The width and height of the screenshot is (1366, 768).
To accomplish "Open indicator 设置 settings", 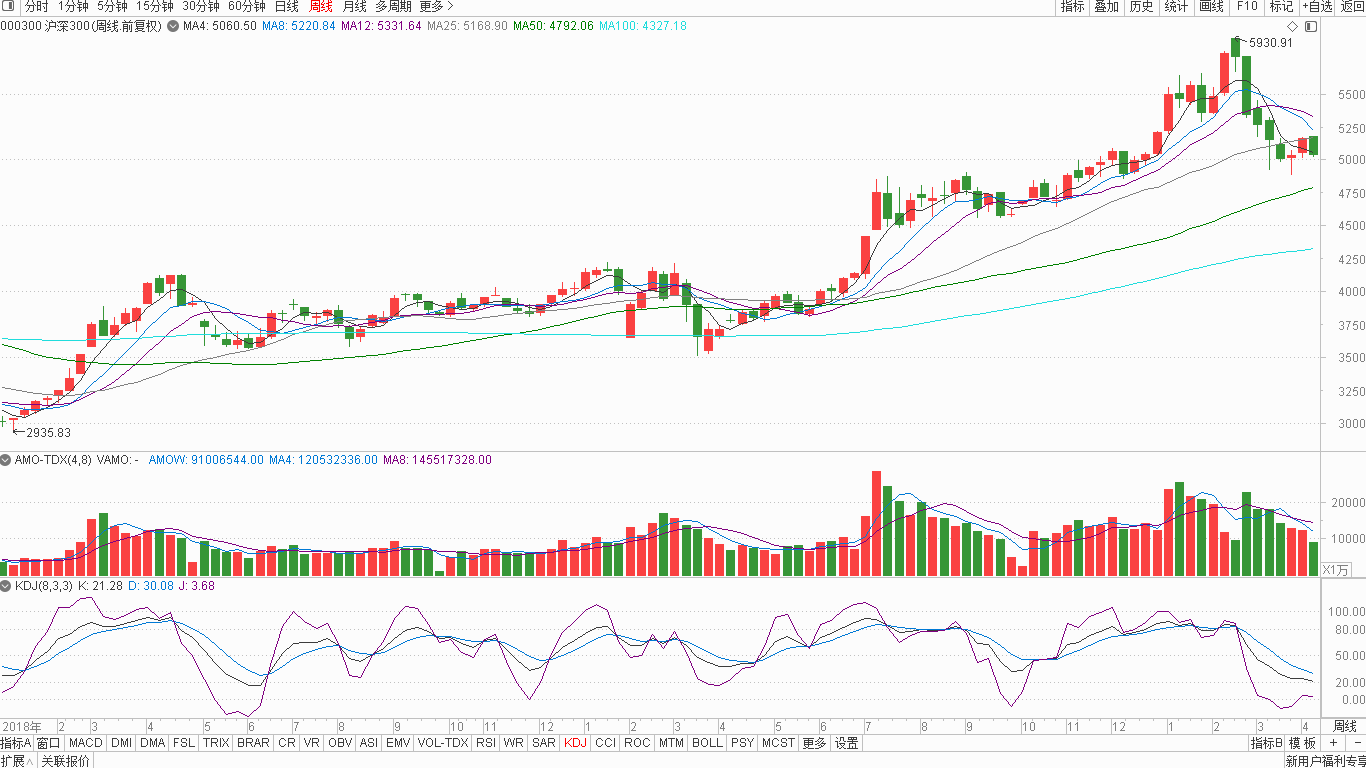I will pyautogui.click(x=847, y=743).
